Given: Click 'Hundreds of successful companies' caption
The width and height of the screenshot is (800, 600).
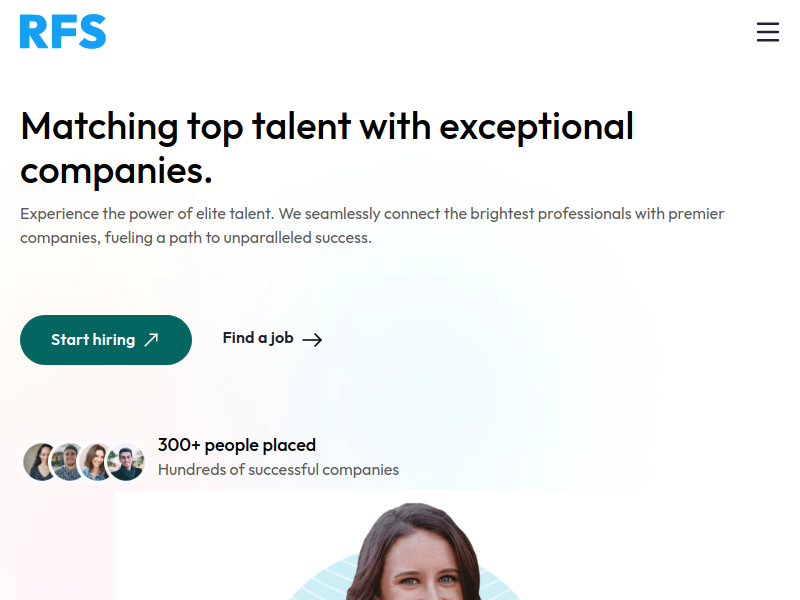Looking at the screenshot, I should (278, 470).
